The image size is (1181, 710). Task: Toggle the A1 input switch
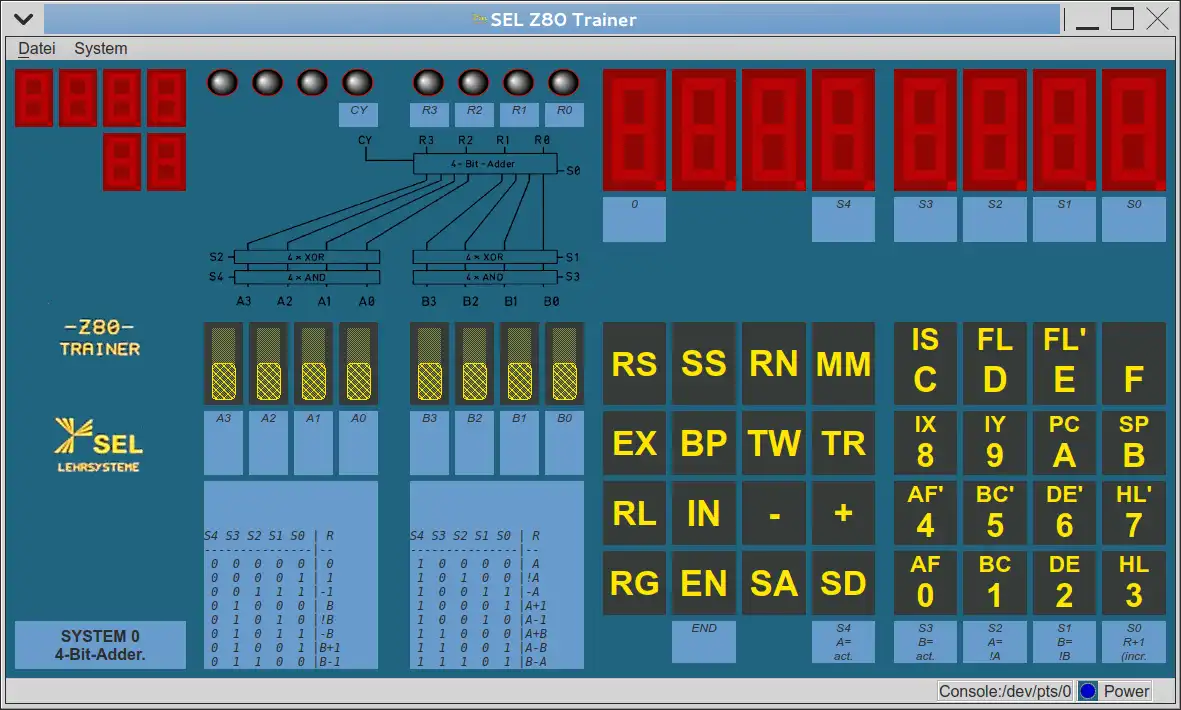click(313, 364)
